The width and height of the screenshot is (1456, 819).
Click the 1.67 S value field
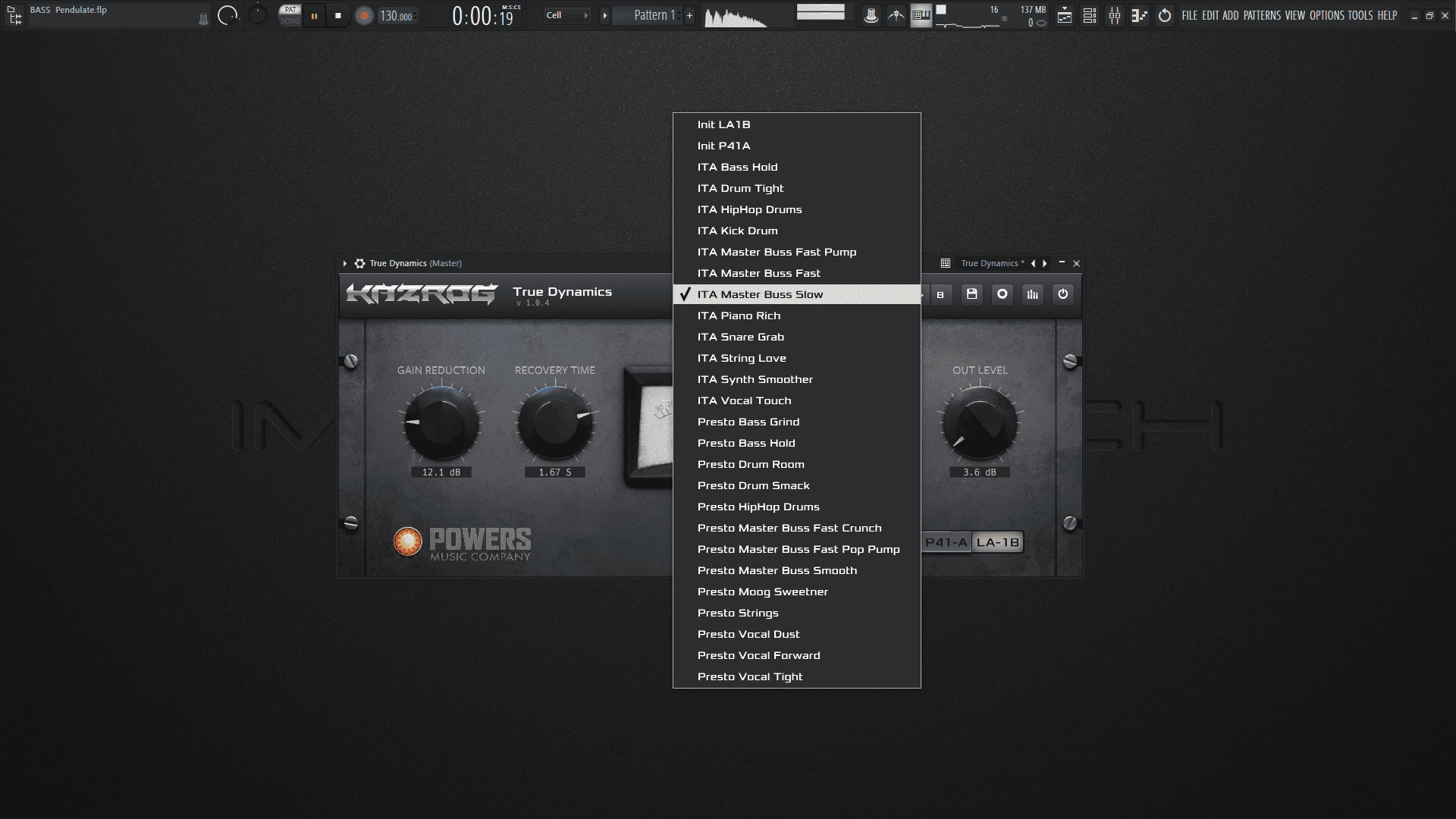[555, 472]
